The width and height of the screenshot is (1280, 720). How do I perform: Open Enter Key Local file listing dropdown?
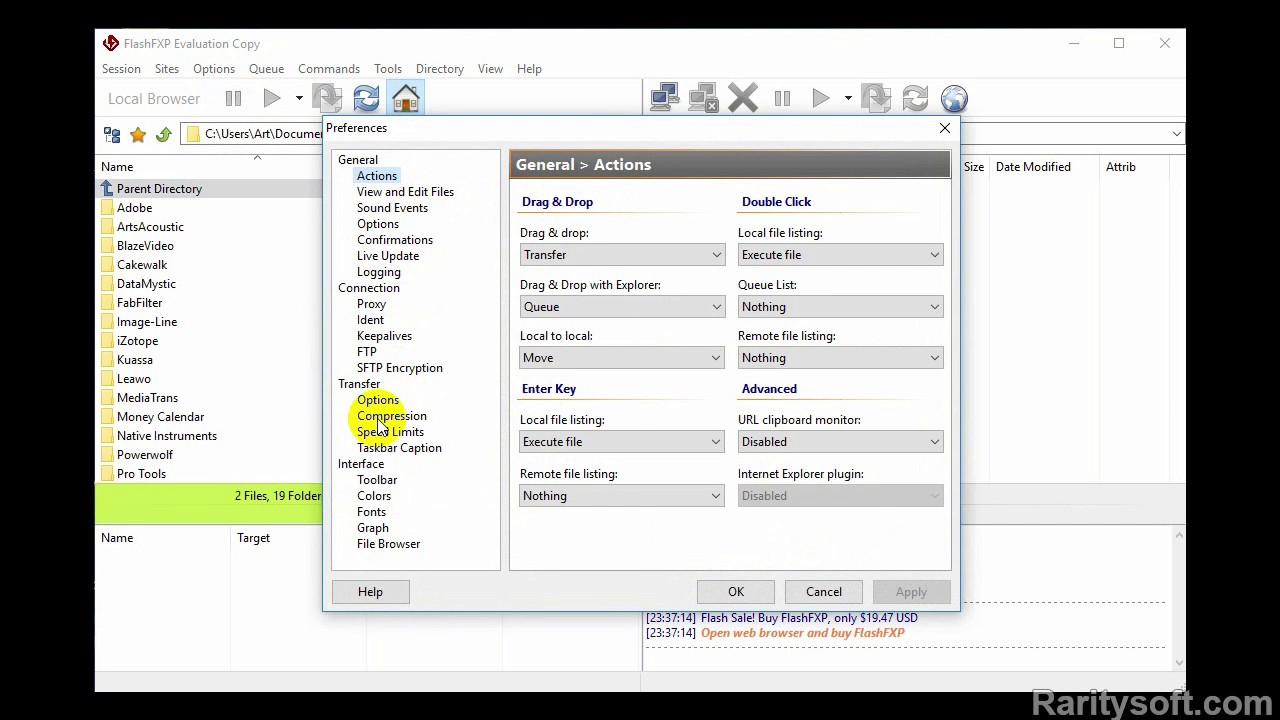pyautogui.click(x=622, y=442)
